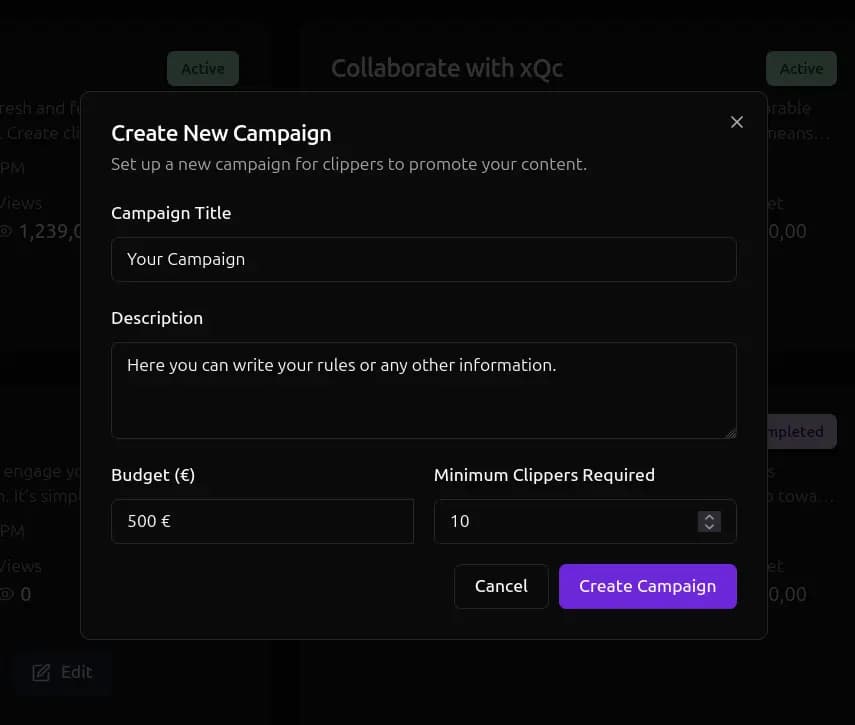Image resolution: width=855 pixels, height=725 pixels.
Task: Click the eye icon next to the 0 views count
Action: (x=7, y=594)
